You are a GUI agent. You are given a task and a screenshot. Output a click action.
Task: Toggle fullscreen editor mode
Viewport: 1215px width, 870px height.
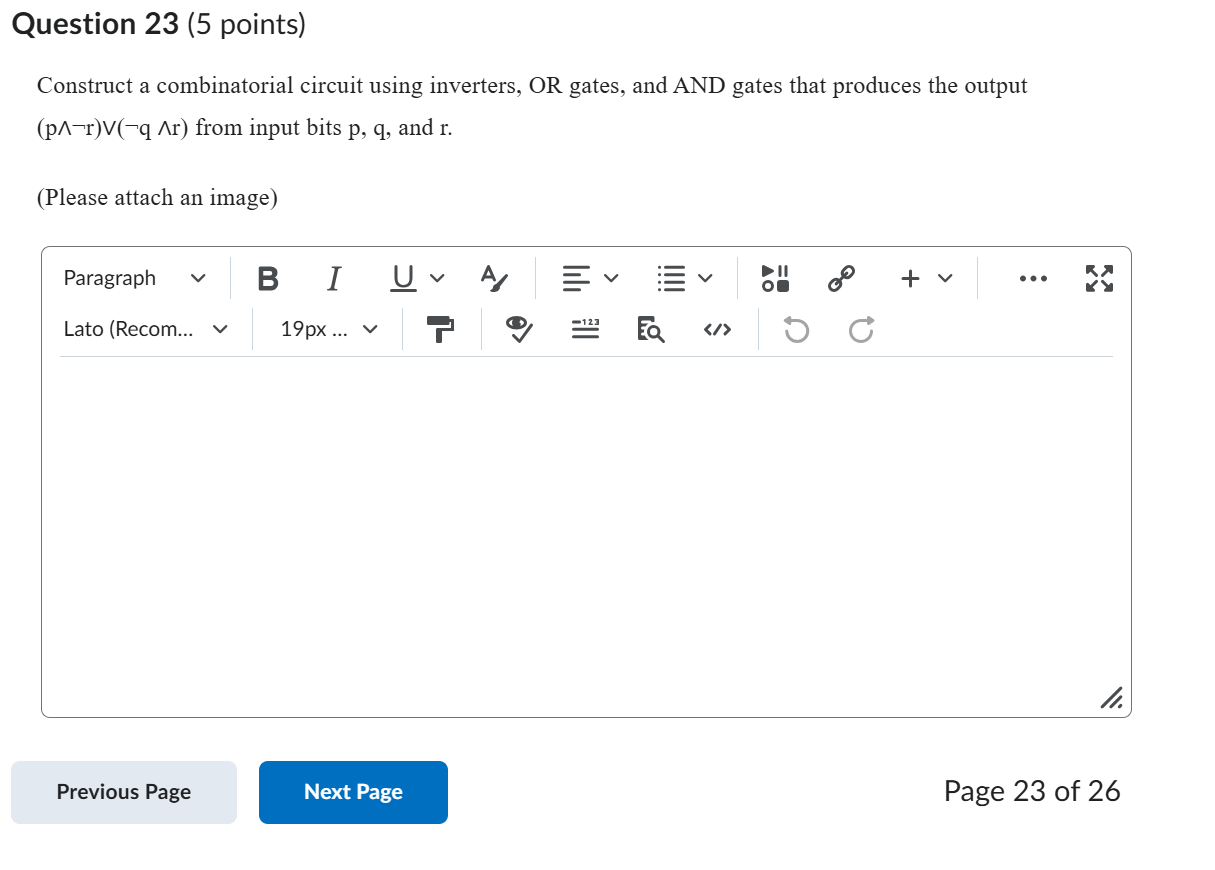(1098, 278)
